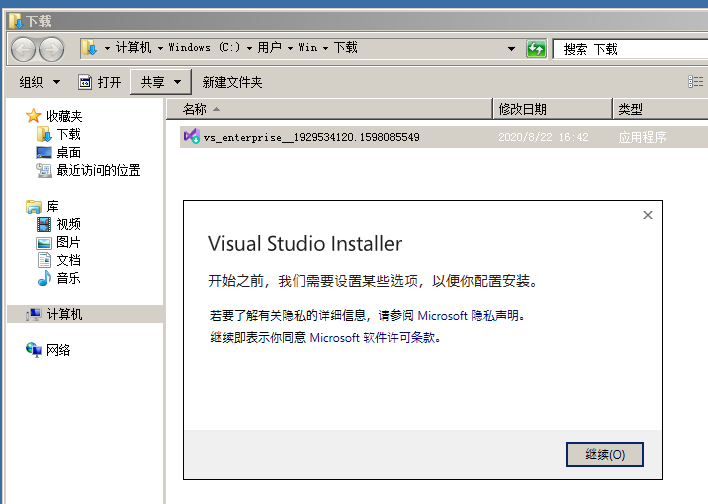
Task: Click the Recent Places icon in sidebar
Action: point(44,170)
